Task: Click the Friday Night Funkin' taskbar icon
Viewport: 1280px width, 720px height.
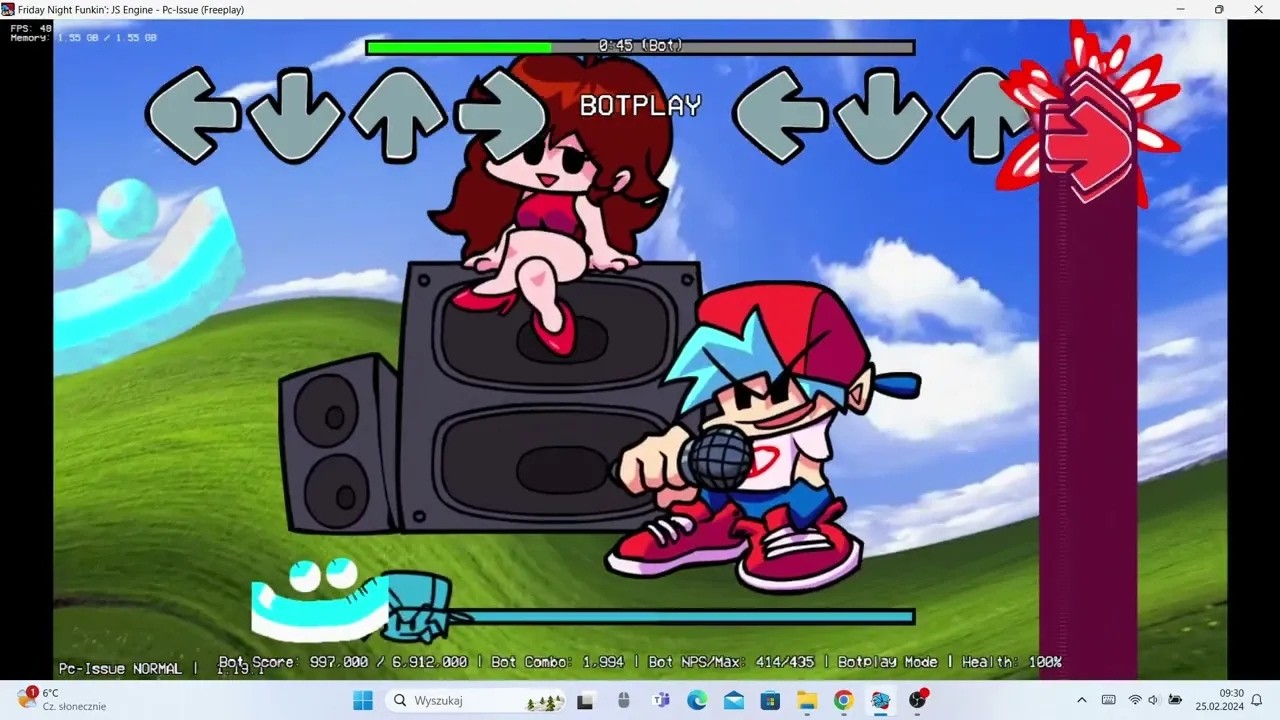Action: point(880,700)
